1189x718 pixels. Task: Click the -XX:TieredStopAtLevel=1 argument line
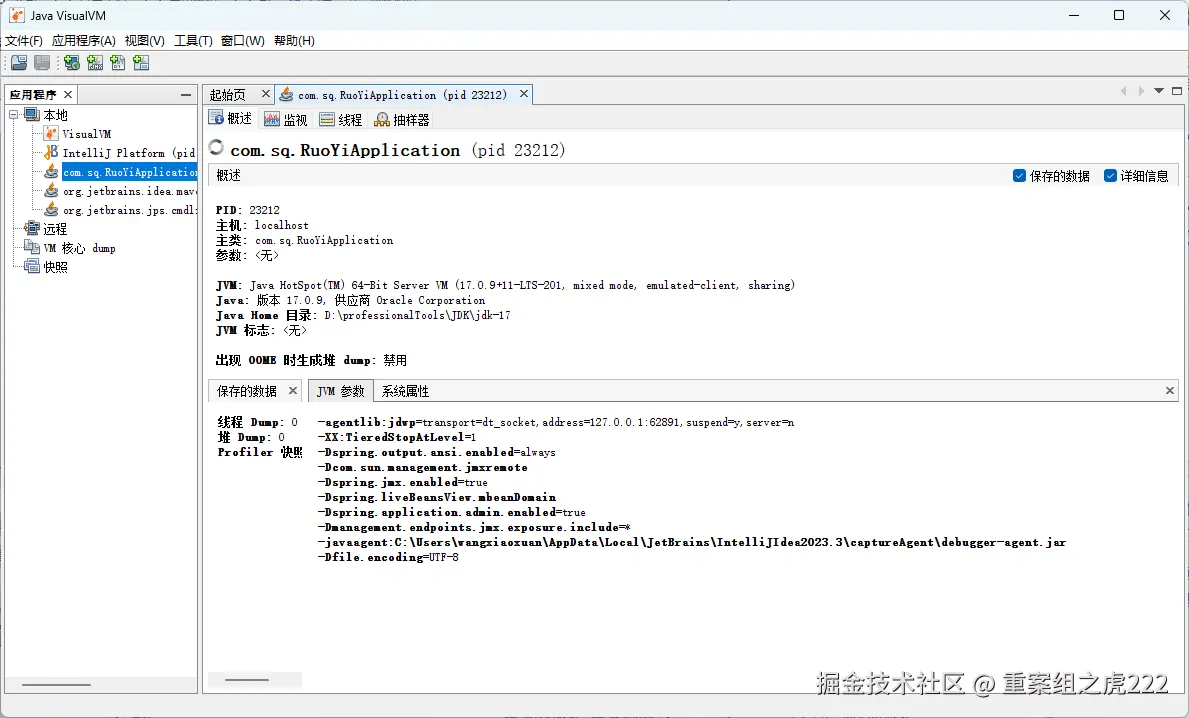click(x=397, y=437)
